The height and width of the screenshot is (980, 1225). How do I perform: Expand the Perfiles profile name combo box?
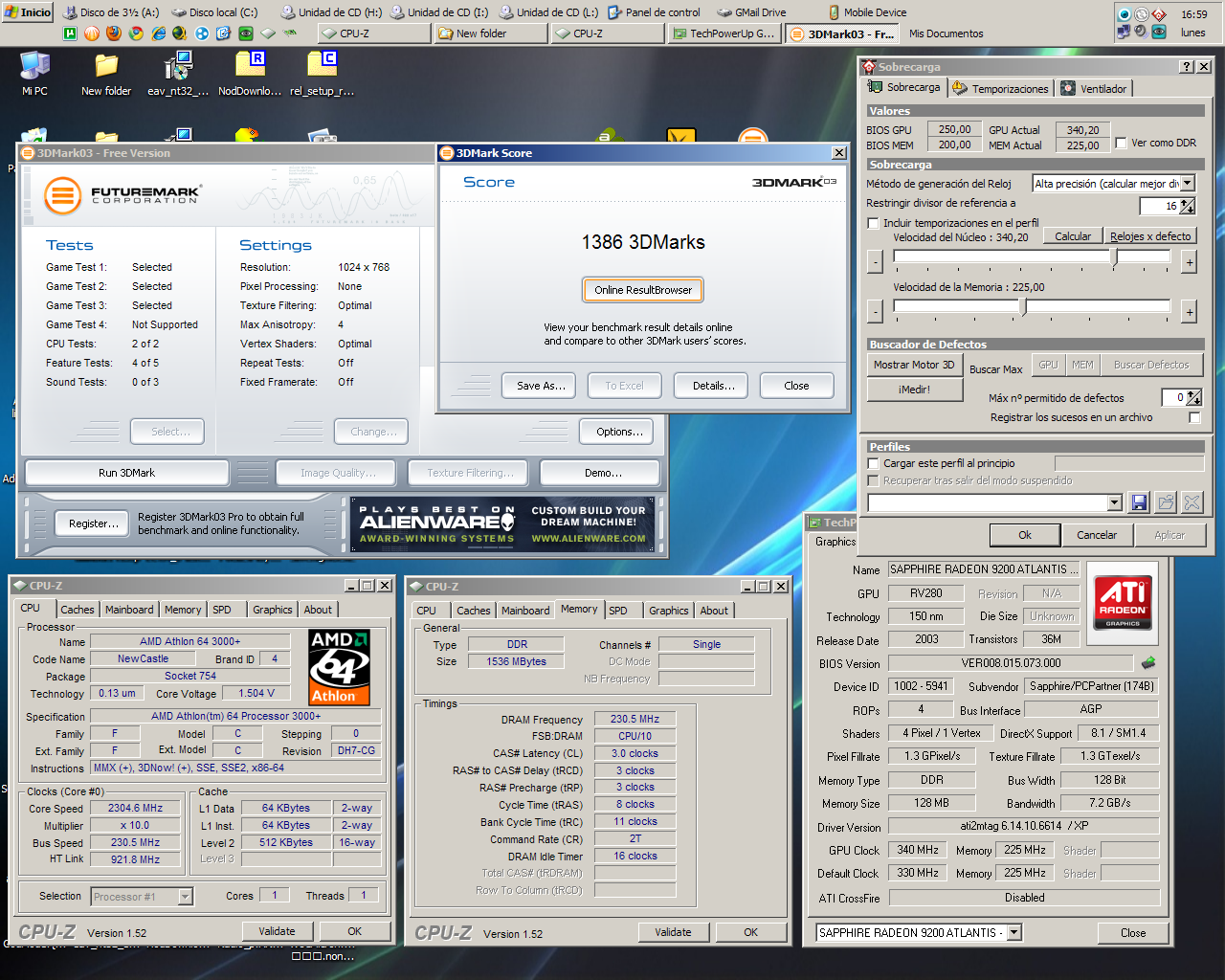[x=1114, y=502]
